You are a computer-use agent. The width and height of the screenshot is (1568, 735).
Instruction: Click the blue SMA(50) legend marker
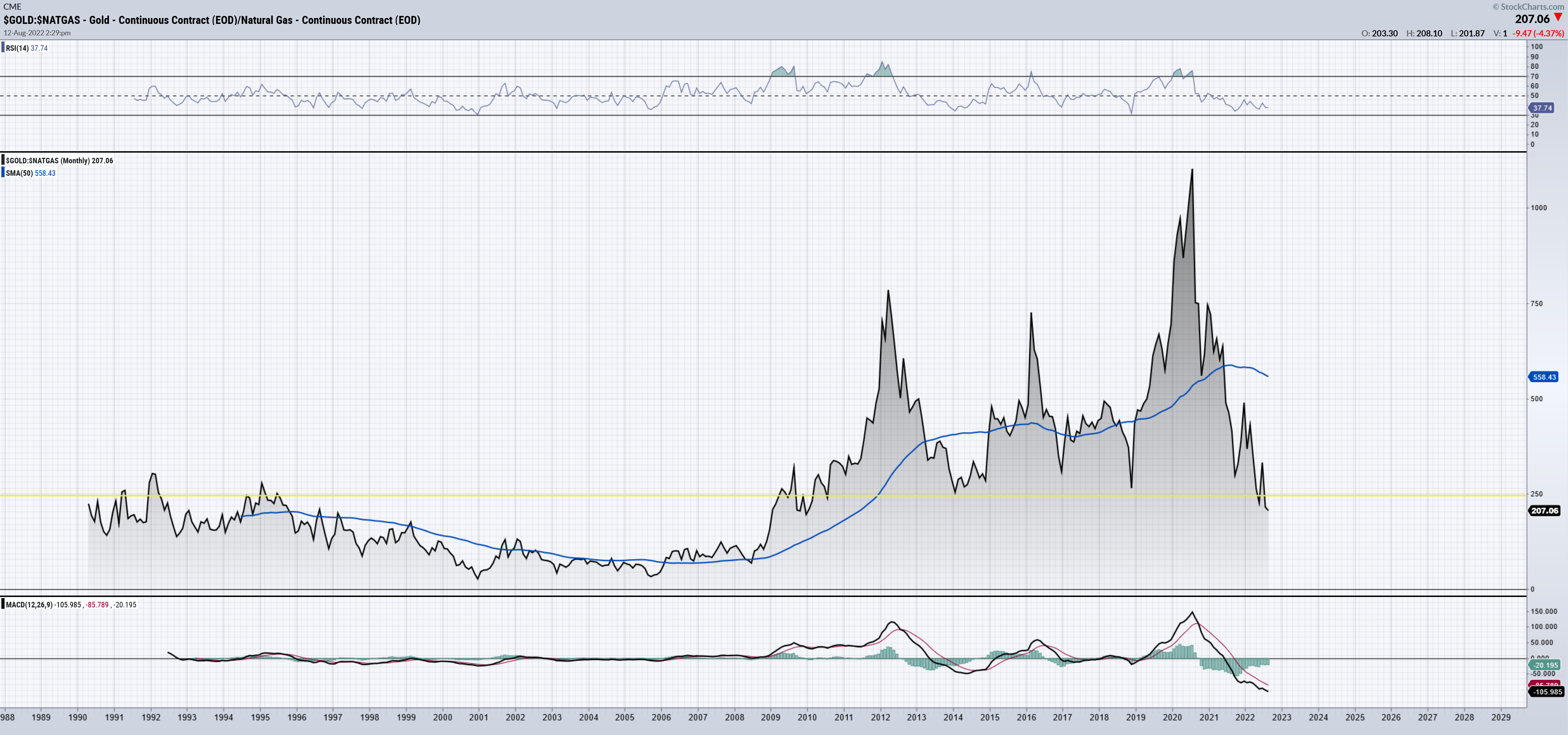coord(3,173)
